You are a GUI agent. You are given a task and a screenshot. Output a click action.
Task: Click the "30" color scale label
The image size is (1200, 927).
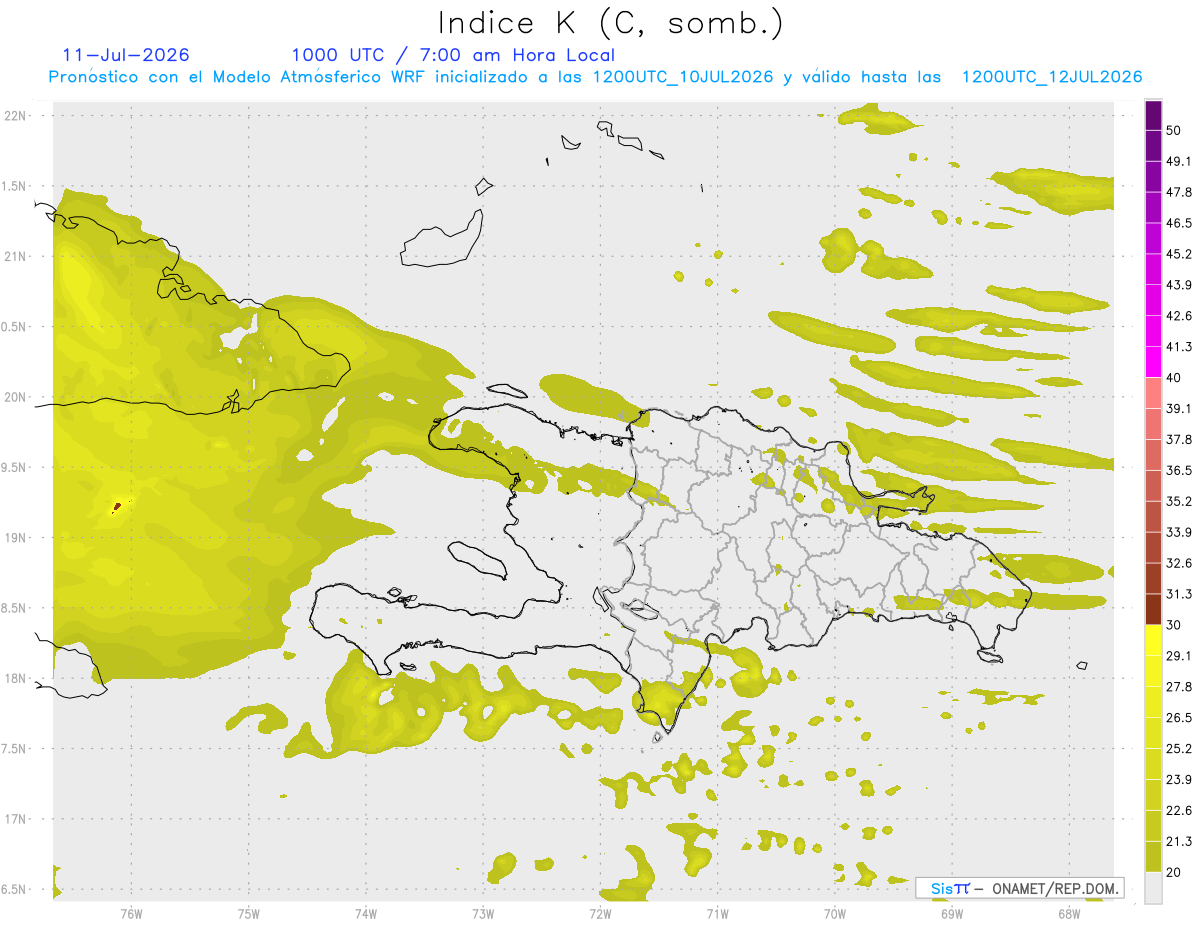(1175, 625)
